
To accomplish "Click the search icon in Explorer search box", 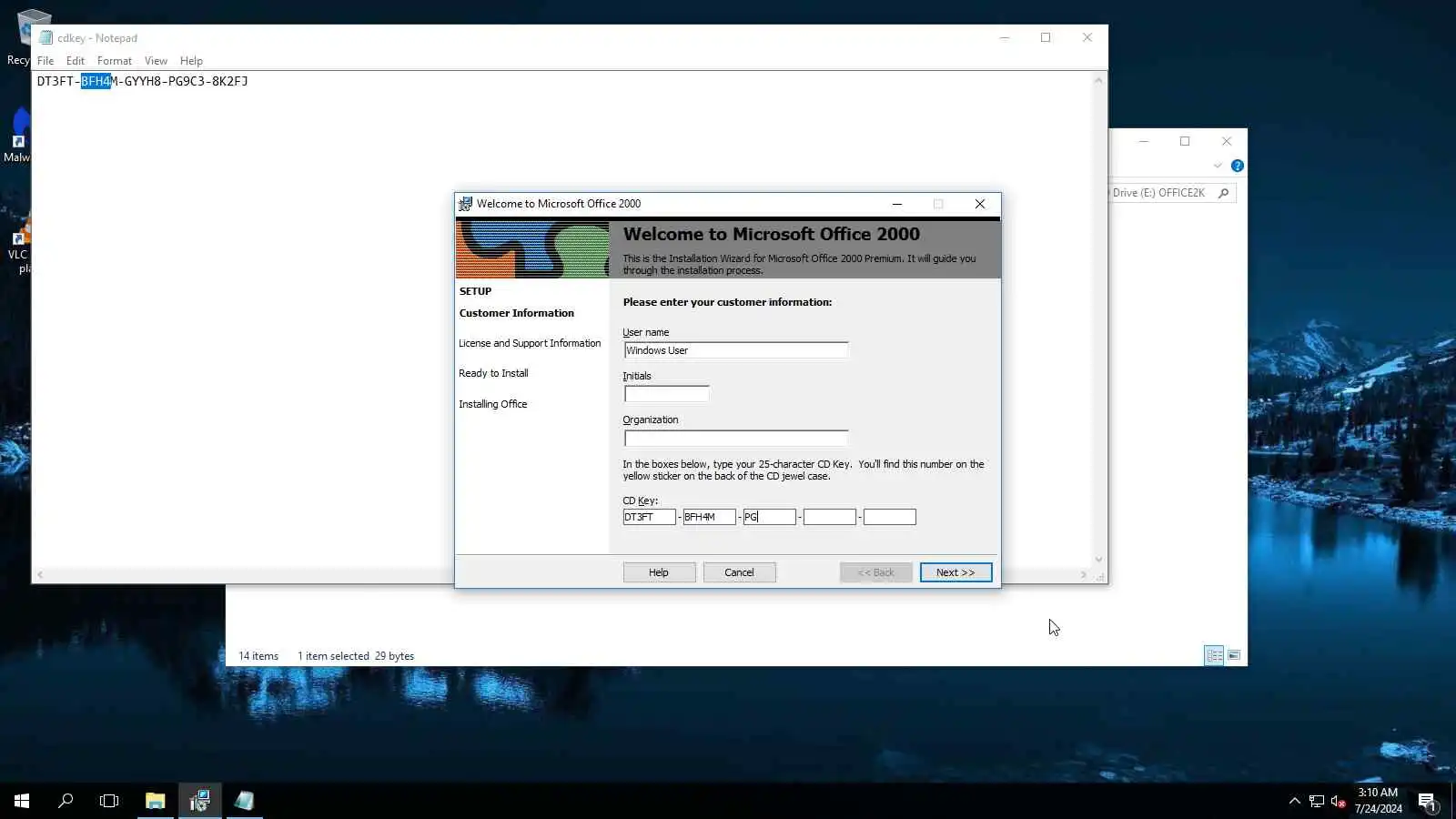I will point(1224,193).
